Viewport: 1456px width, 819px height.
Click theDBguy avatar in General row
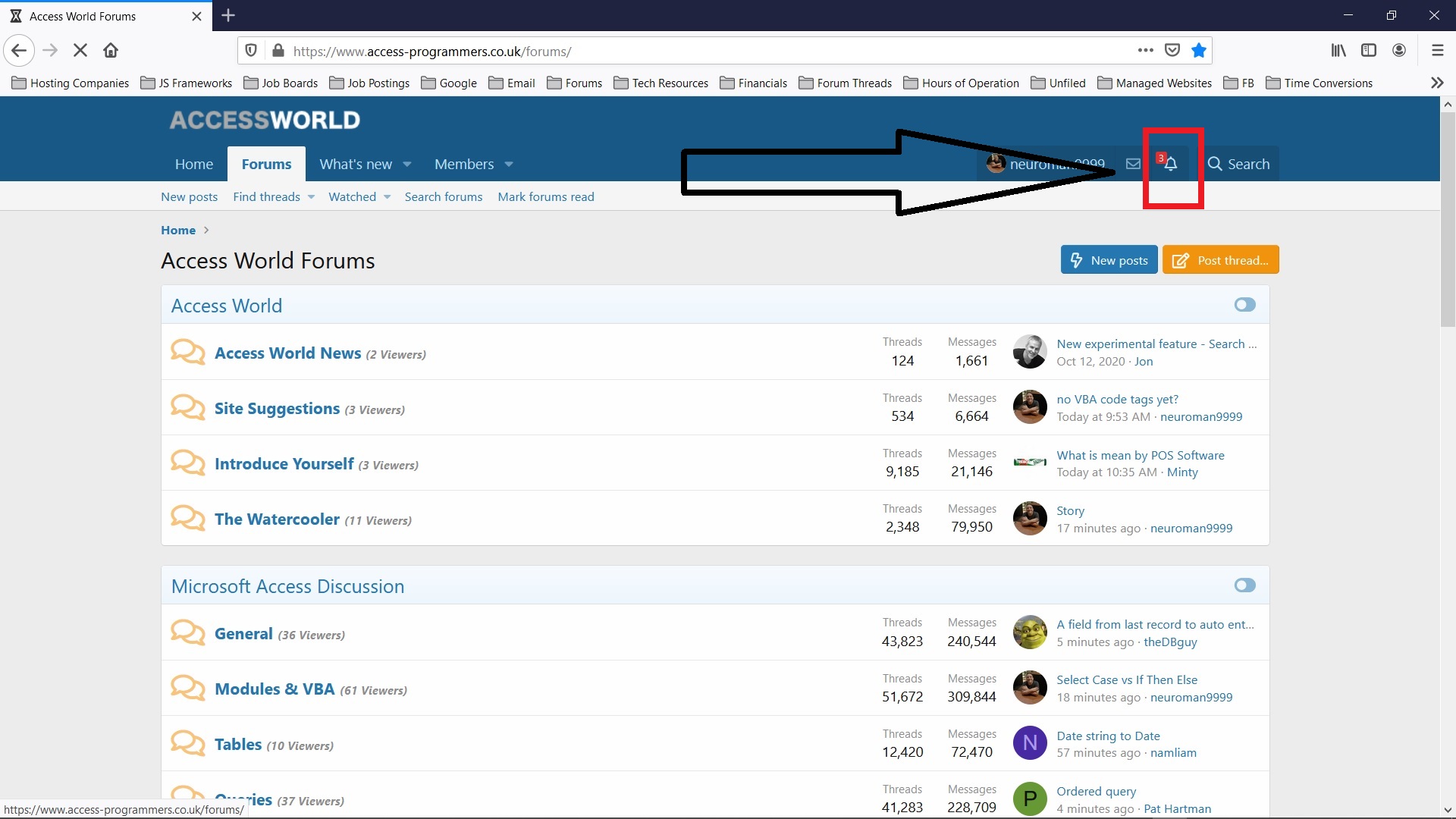pos(1030,632)
